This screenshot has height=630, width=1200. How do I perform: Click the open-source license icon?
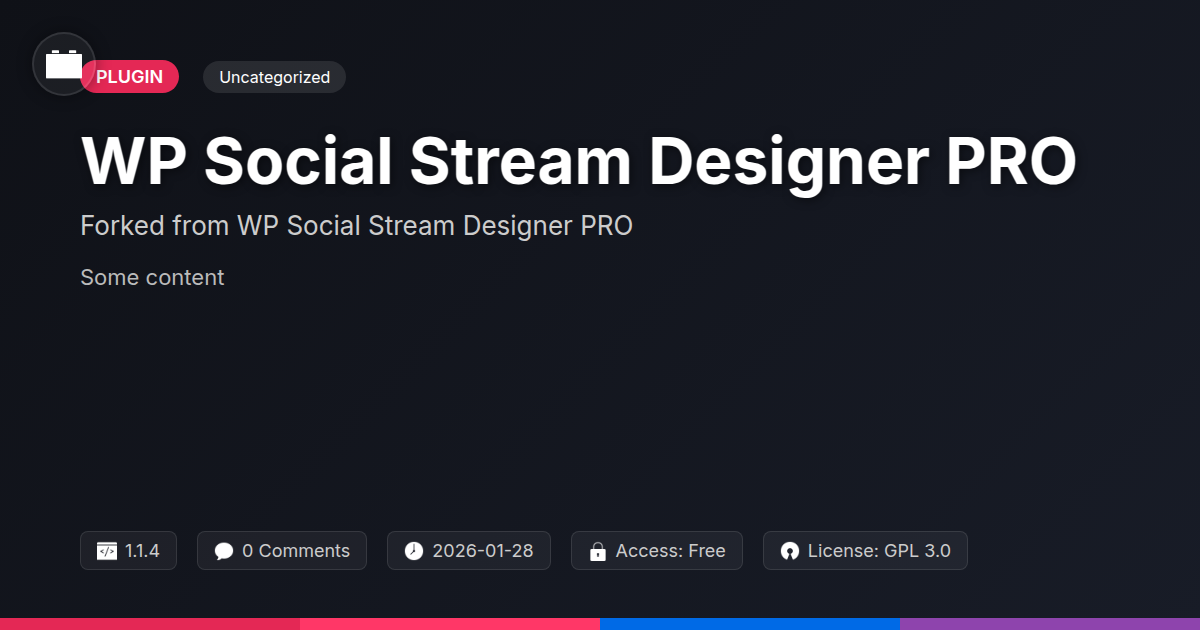click(790, 551)
